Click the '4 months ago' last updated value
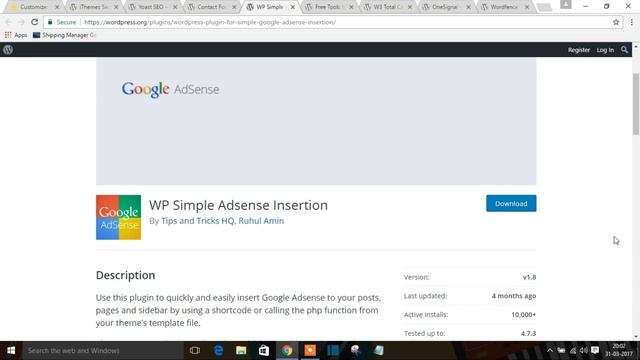 tap(513, 296)
